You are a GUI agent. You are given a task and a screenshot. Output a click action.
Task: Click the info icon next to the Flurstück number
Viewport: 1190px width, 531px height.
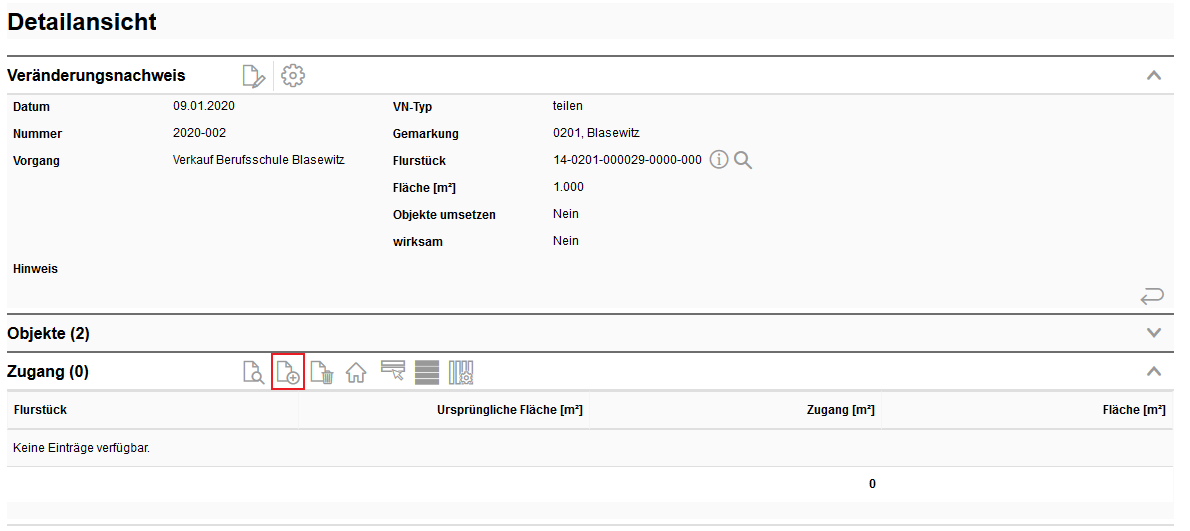[719, 160]
